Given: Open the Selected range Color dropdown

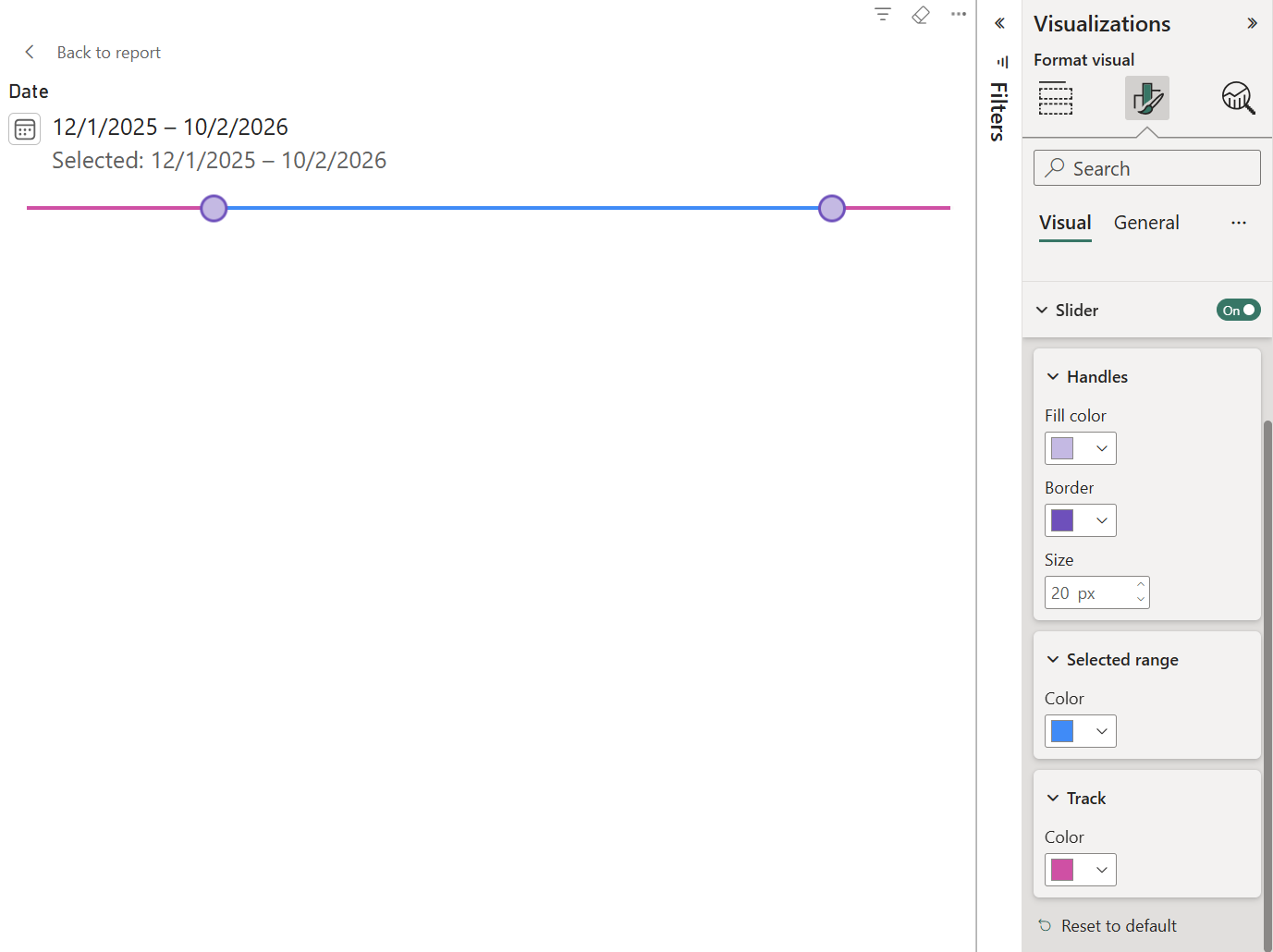Looking at the screenshot, I should click(1081, 731).
